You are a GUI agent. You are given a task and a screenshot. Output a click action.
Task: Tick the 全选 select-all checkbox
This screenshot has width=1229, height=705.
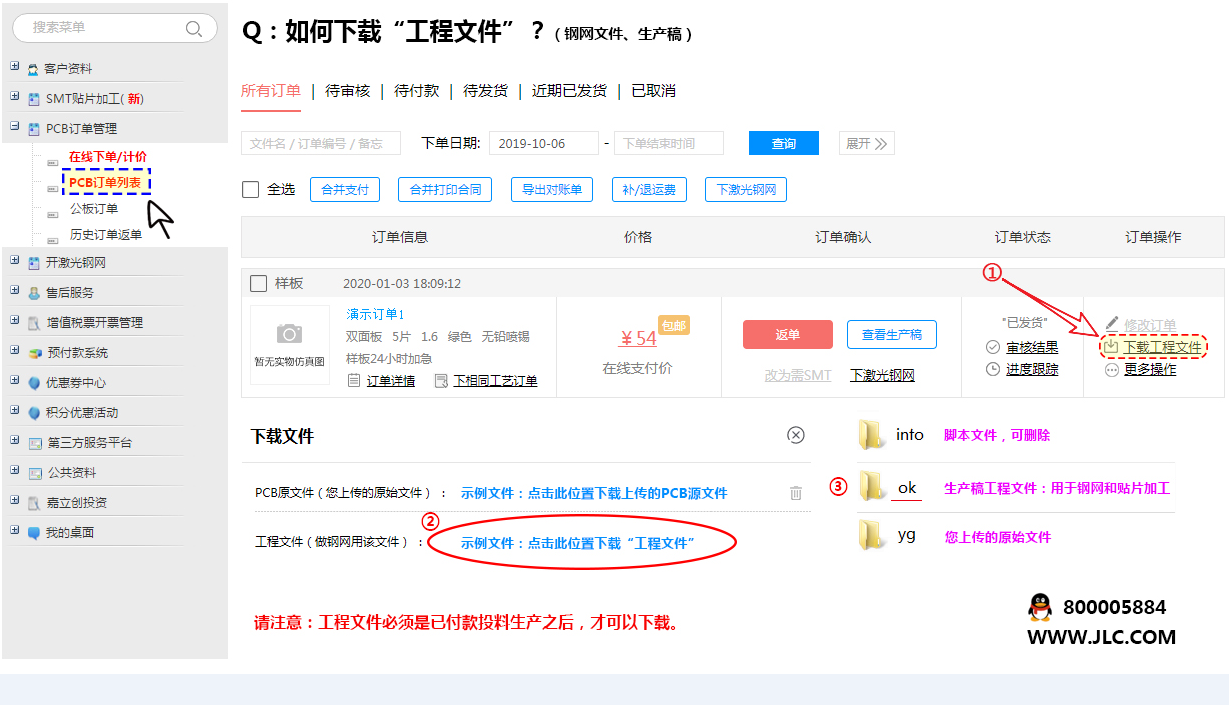click(250, 189)
